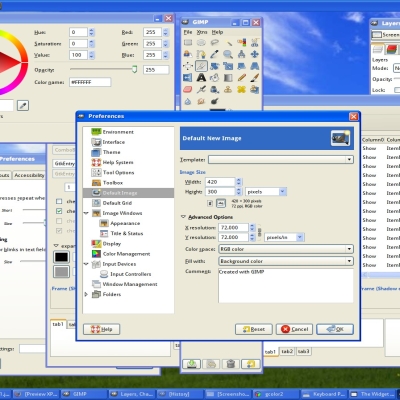The width and height of the screenshot is (400, 400).
Task: Click the Help button in Preferences
Action: tap(101, 329)
